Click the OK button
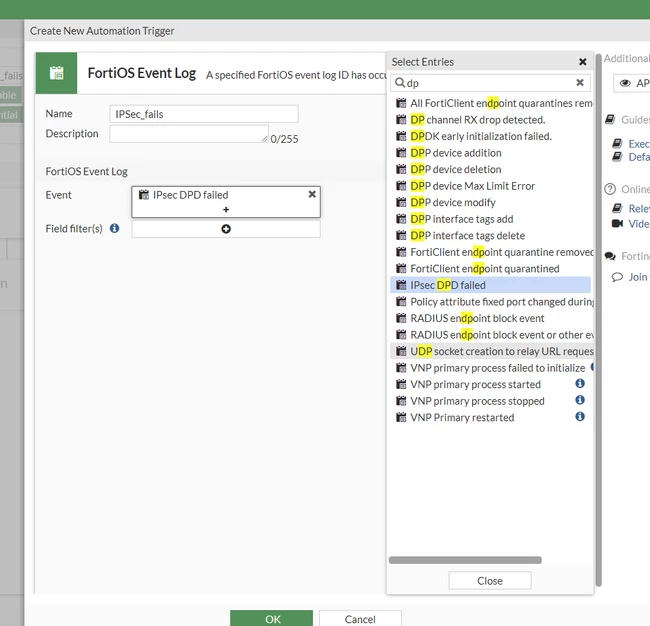Screen dimensions: 650x626 point(272,619)
